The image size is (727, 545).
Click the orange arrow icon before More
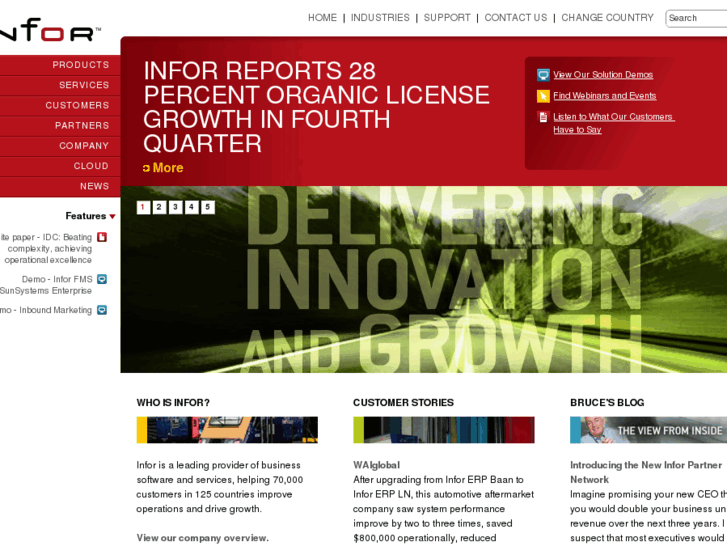point(146,168)
